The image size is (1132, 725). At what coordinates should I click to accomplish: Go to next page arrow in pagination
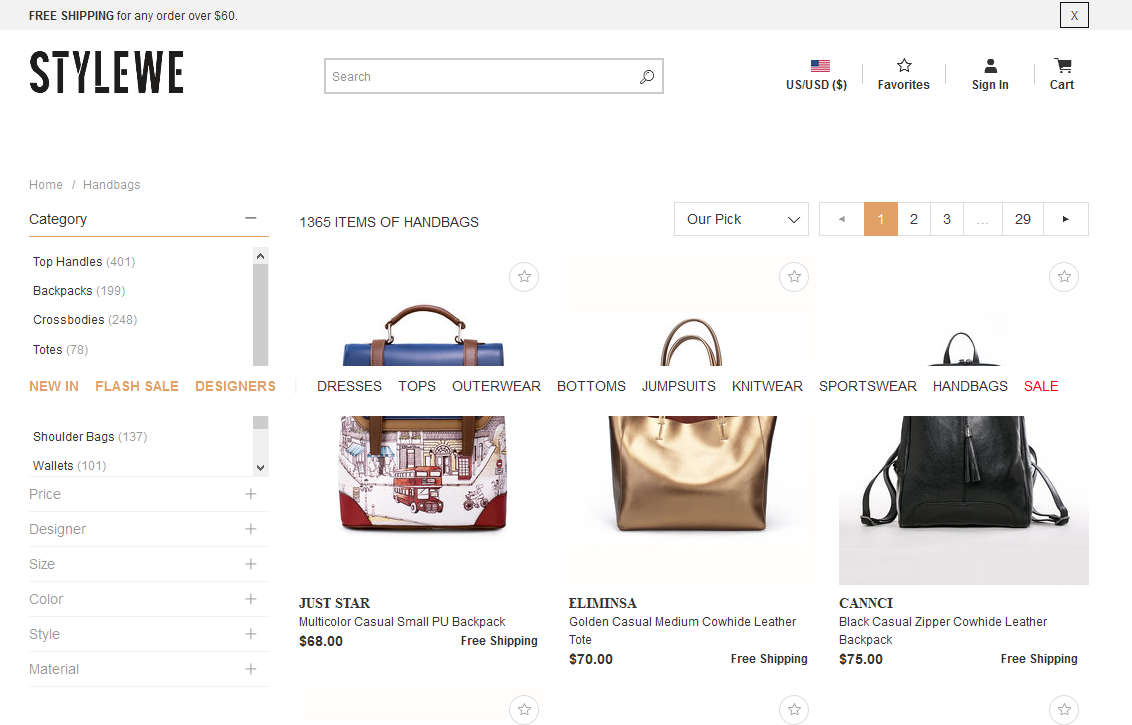(1065, 219)
